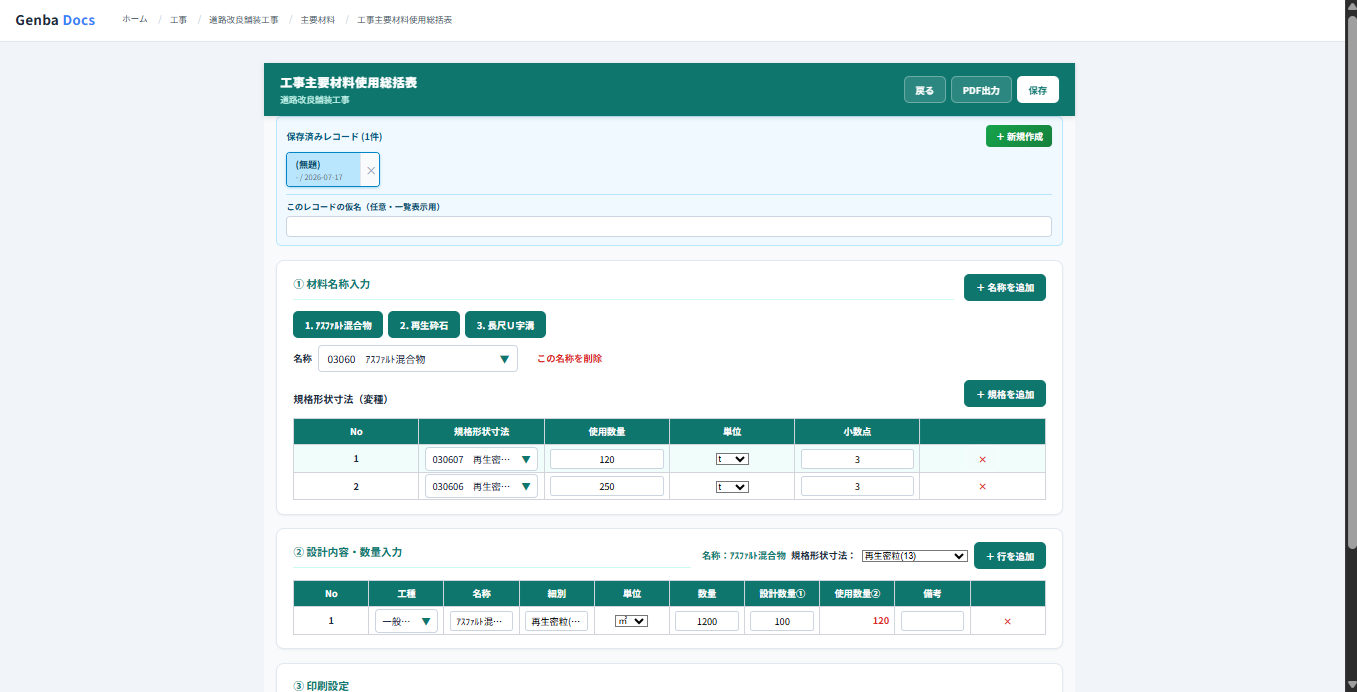
Task: Open the 工種 dropdown in design row 1
Action: click(406, 621)
